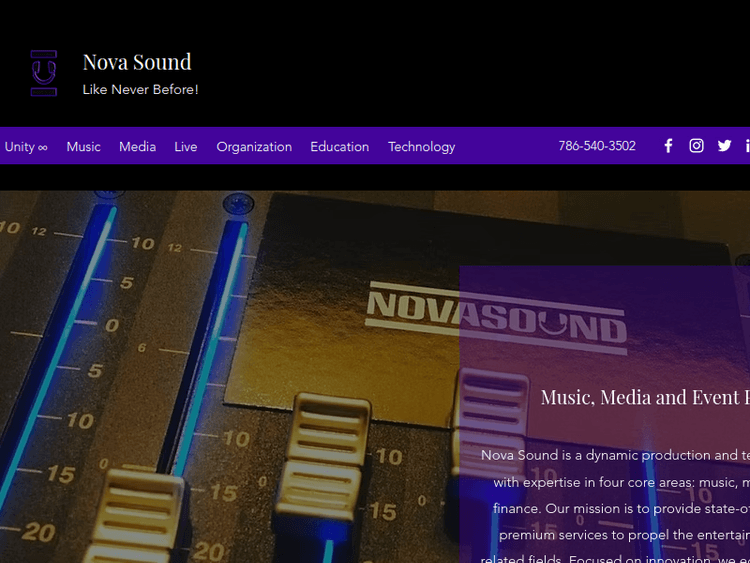Go to the Technology menu item
750x563 pixels.
[x=421, y=147]
